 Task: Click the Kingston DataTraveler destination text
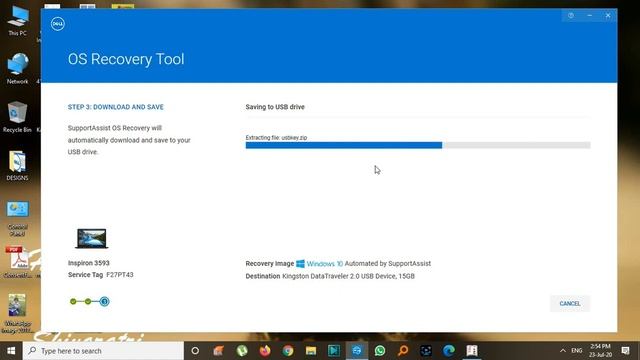point(348,276)
